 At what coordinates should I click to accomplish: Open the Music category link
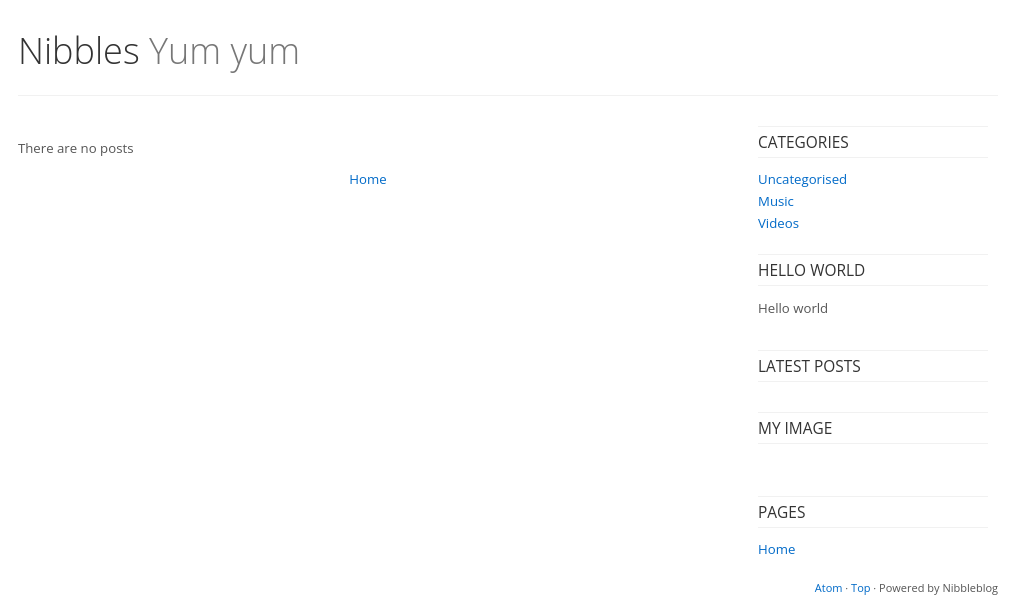775,201
